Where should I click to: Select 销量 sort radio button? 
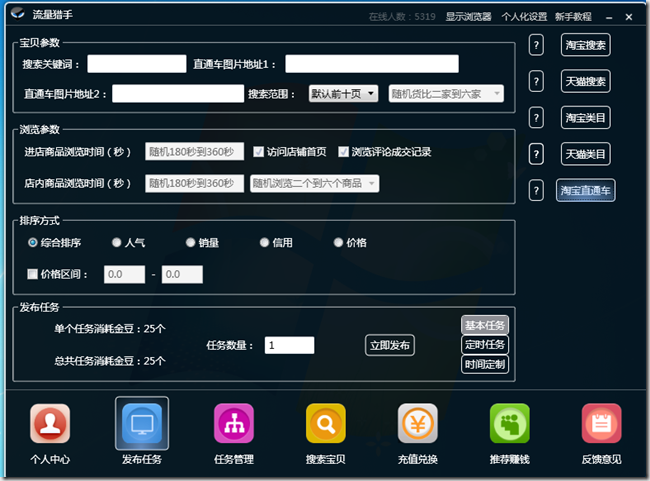pos(190,243)
